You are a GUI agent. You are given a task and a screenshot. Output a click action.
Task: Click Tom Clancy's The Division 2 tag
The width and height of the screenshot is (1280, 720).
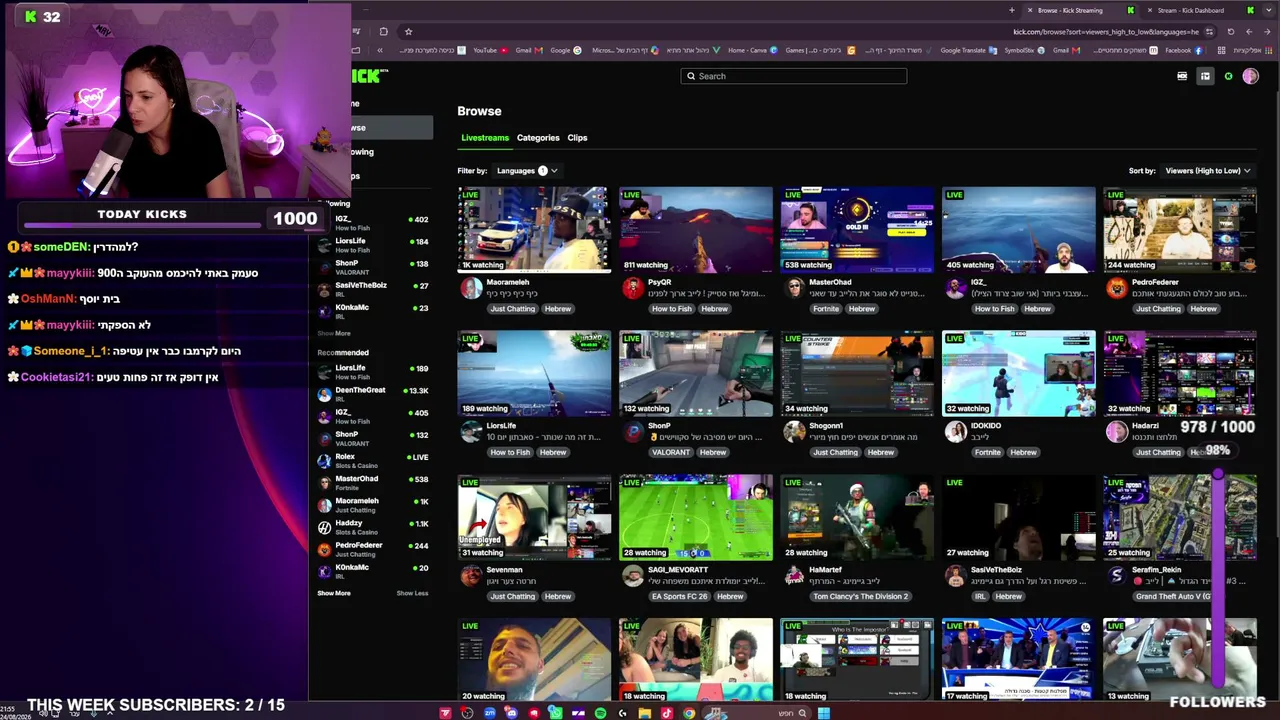861,597
